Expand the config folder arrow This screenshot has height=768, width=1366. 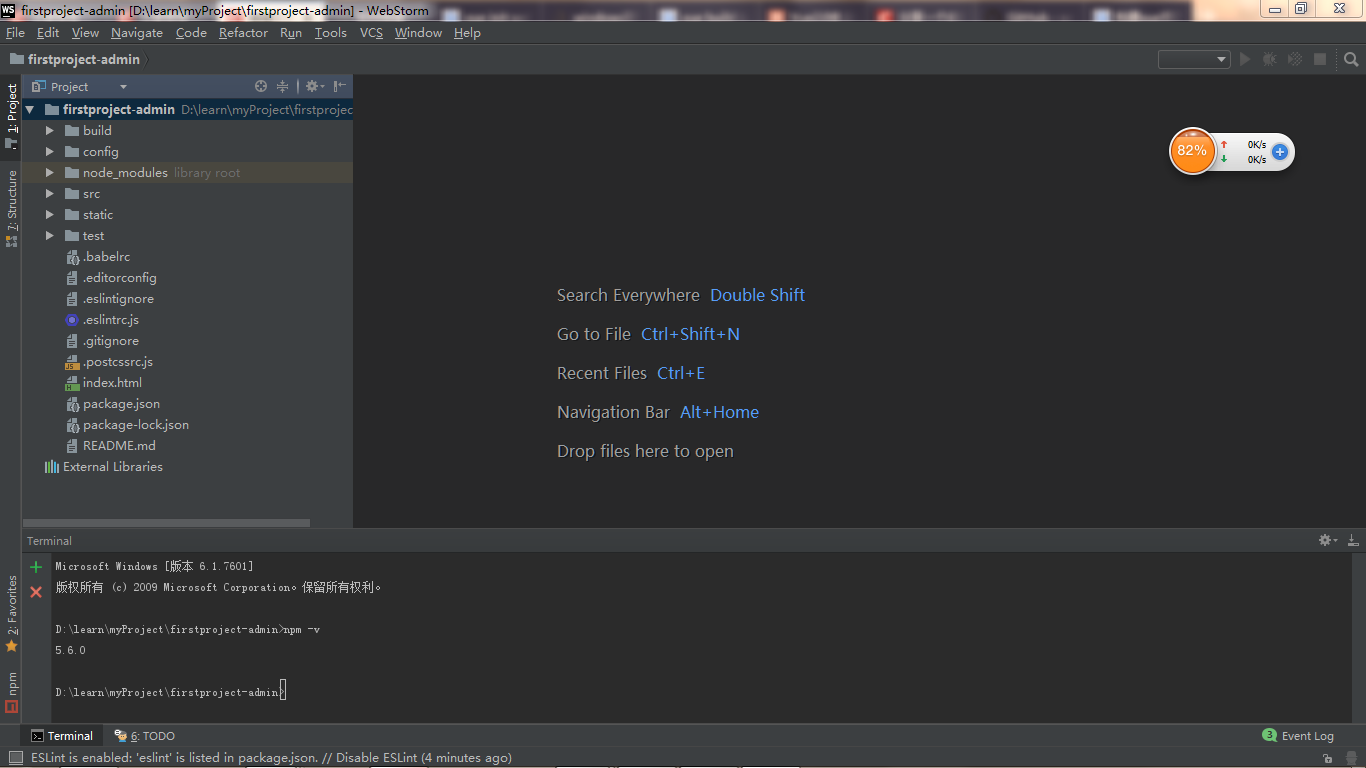[50, 152]
